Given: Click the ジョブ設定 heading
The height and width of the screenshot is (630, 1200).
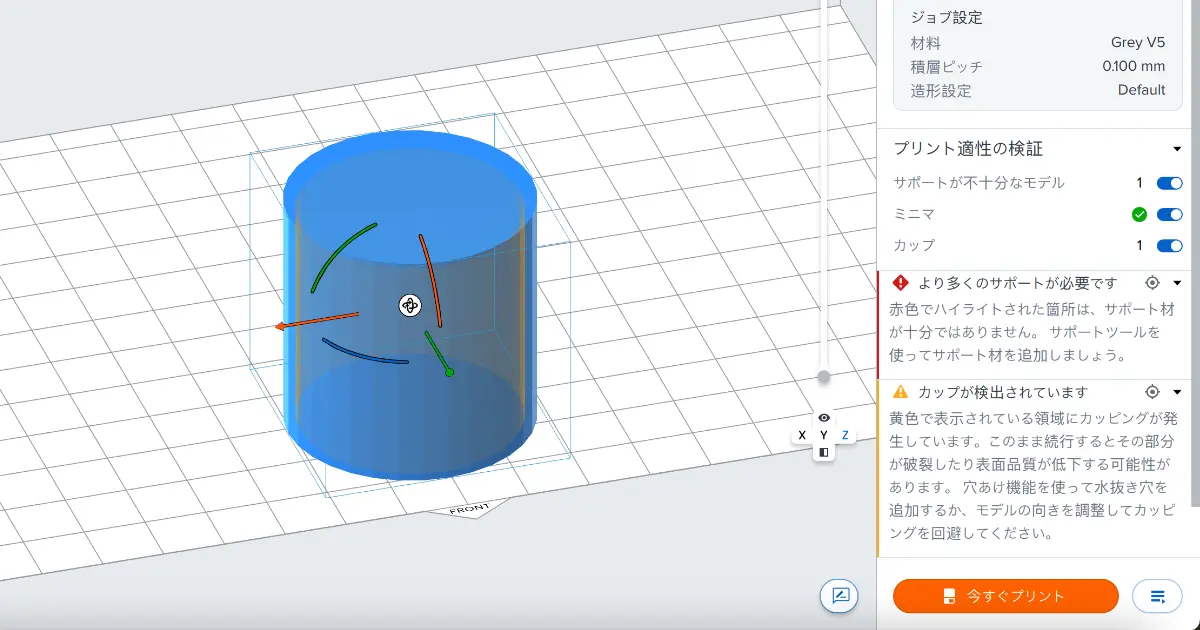Looking at the screenshot, I should click(x=946, y=17).
